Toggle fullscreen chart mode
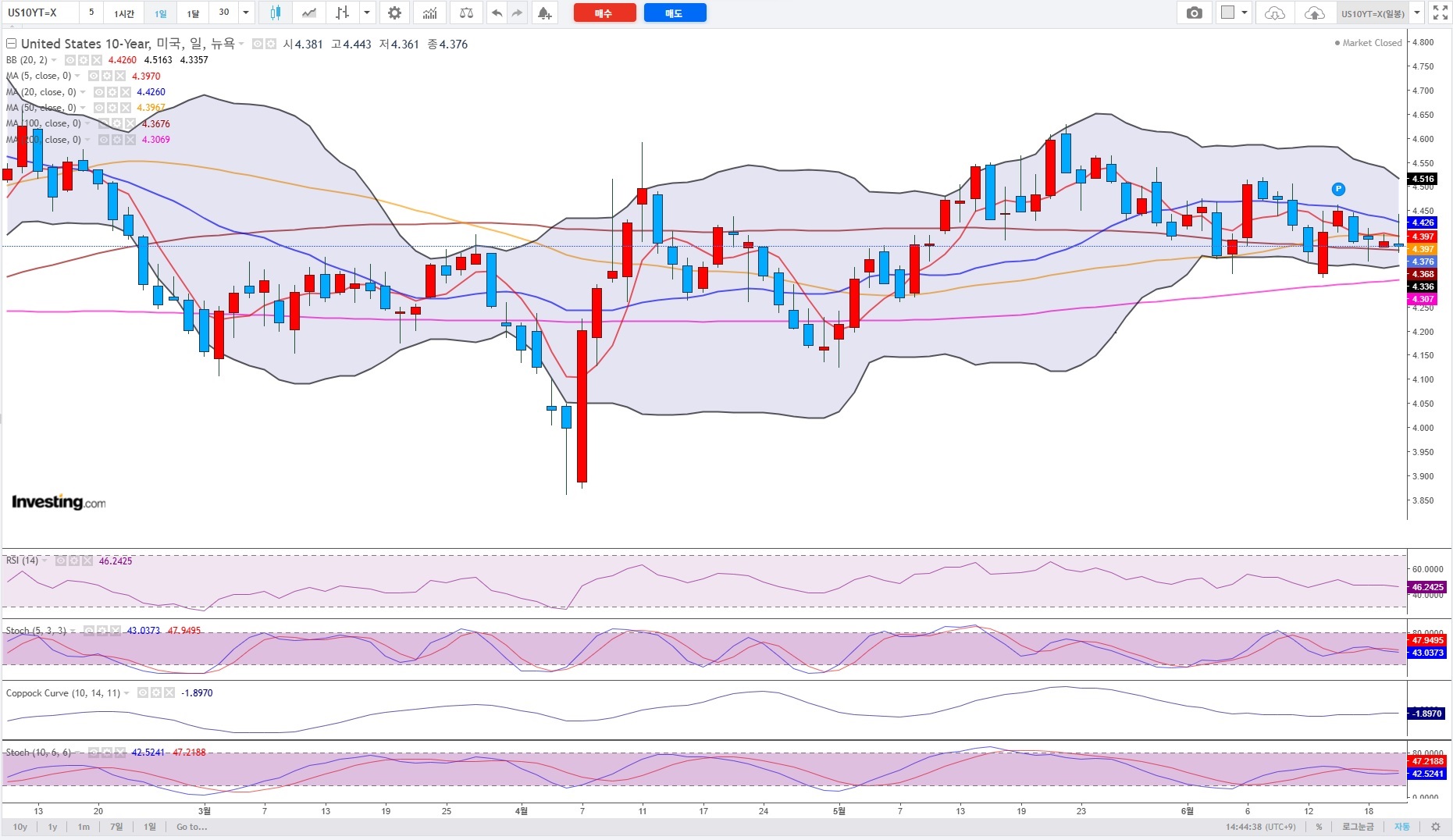 tap(1440, 12)
